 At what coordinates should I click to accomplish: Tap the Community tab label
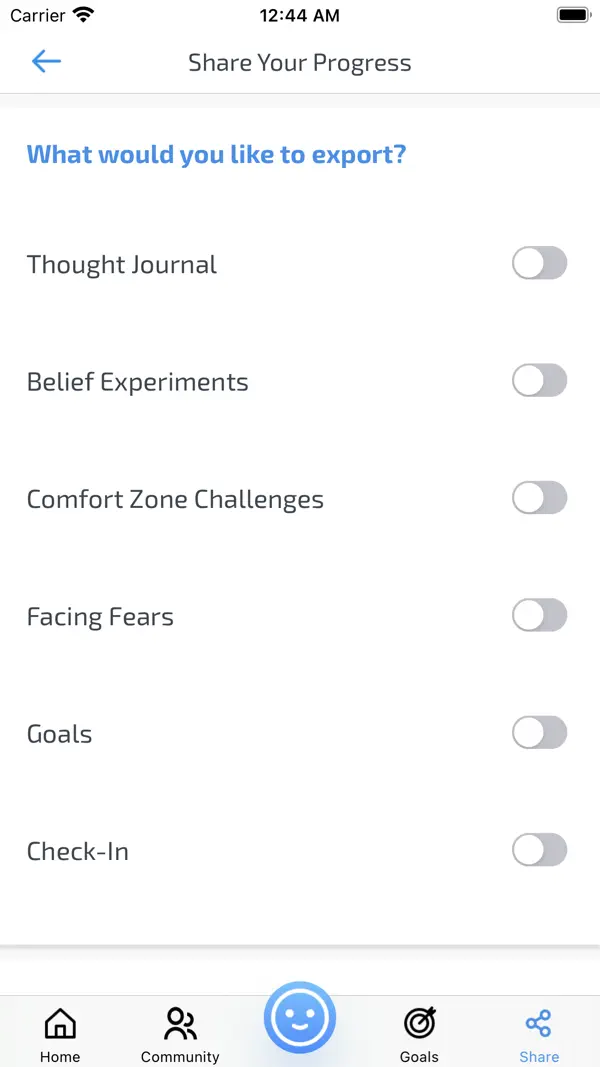(x=180, y=1057)
